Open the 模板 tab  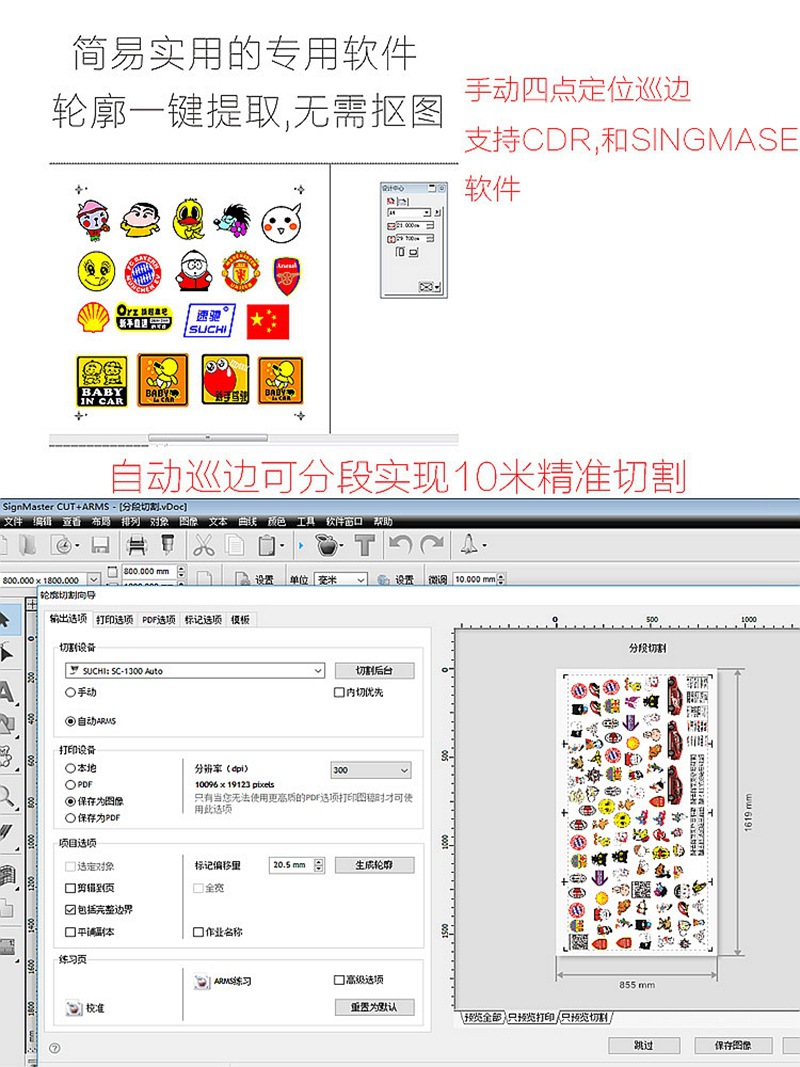pos(240,620)
